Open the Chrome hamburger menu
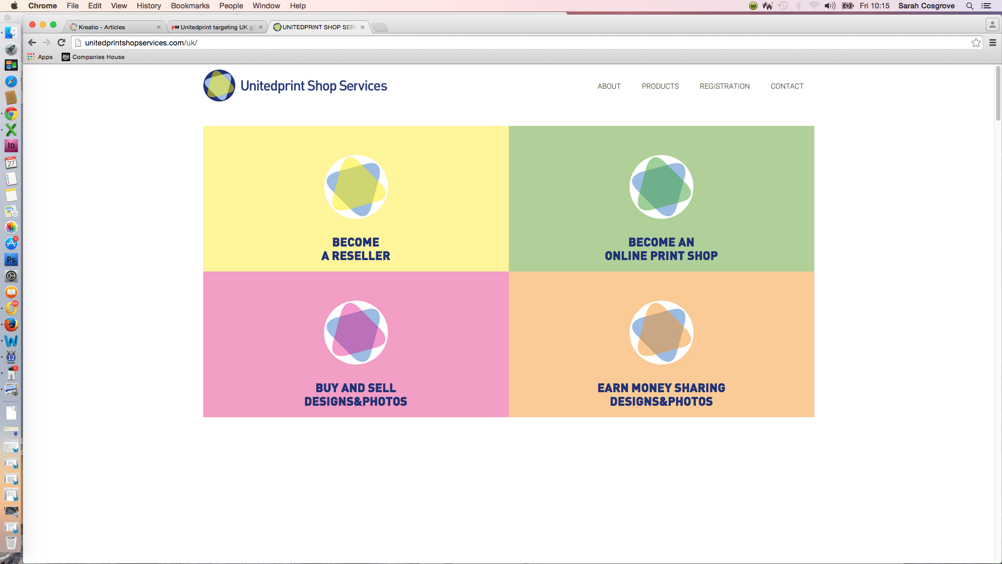This screenshot has width=1002, height=564. click(x=992, y=43)
